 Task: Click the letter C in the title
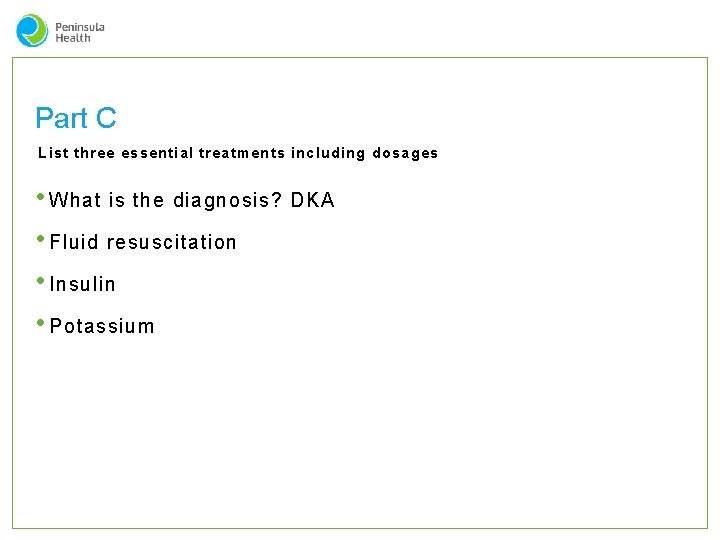(106, 118)
